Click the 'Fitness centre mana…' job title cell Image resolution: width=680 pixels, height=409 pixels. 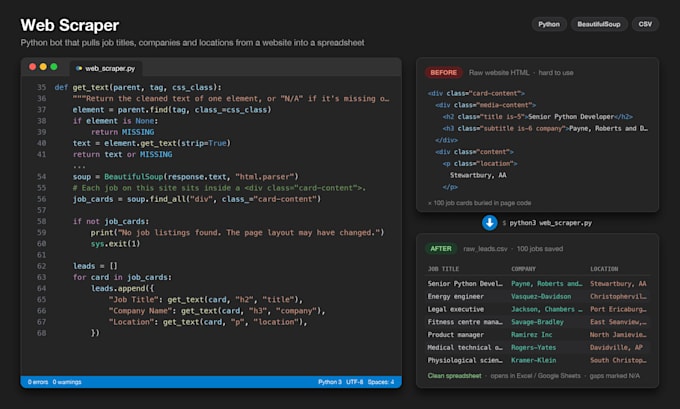(465, 322)
